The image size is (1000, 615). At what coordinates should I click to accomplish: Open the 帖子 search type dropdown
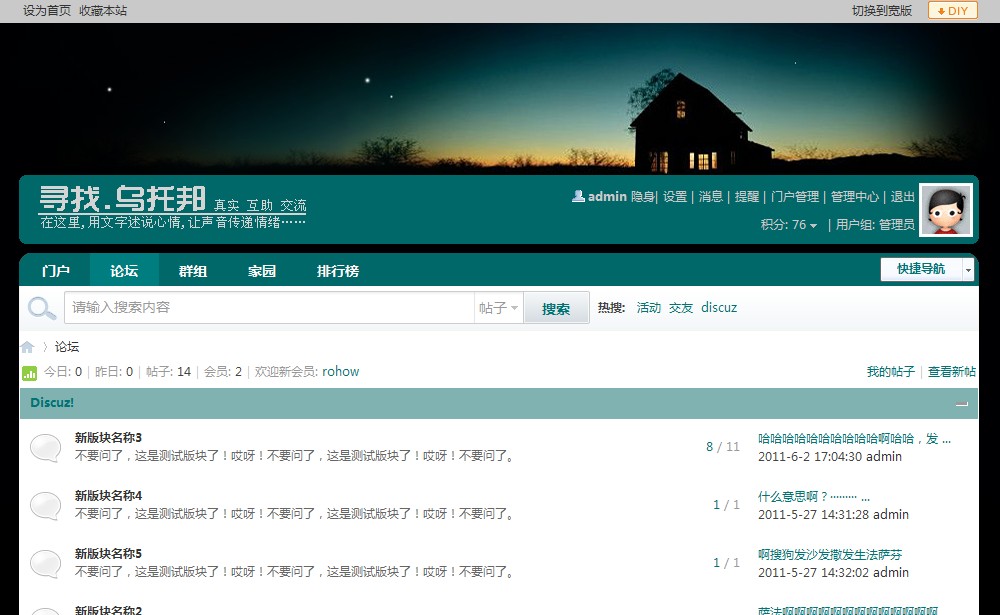pyautogui.click(x=498, y=308)
